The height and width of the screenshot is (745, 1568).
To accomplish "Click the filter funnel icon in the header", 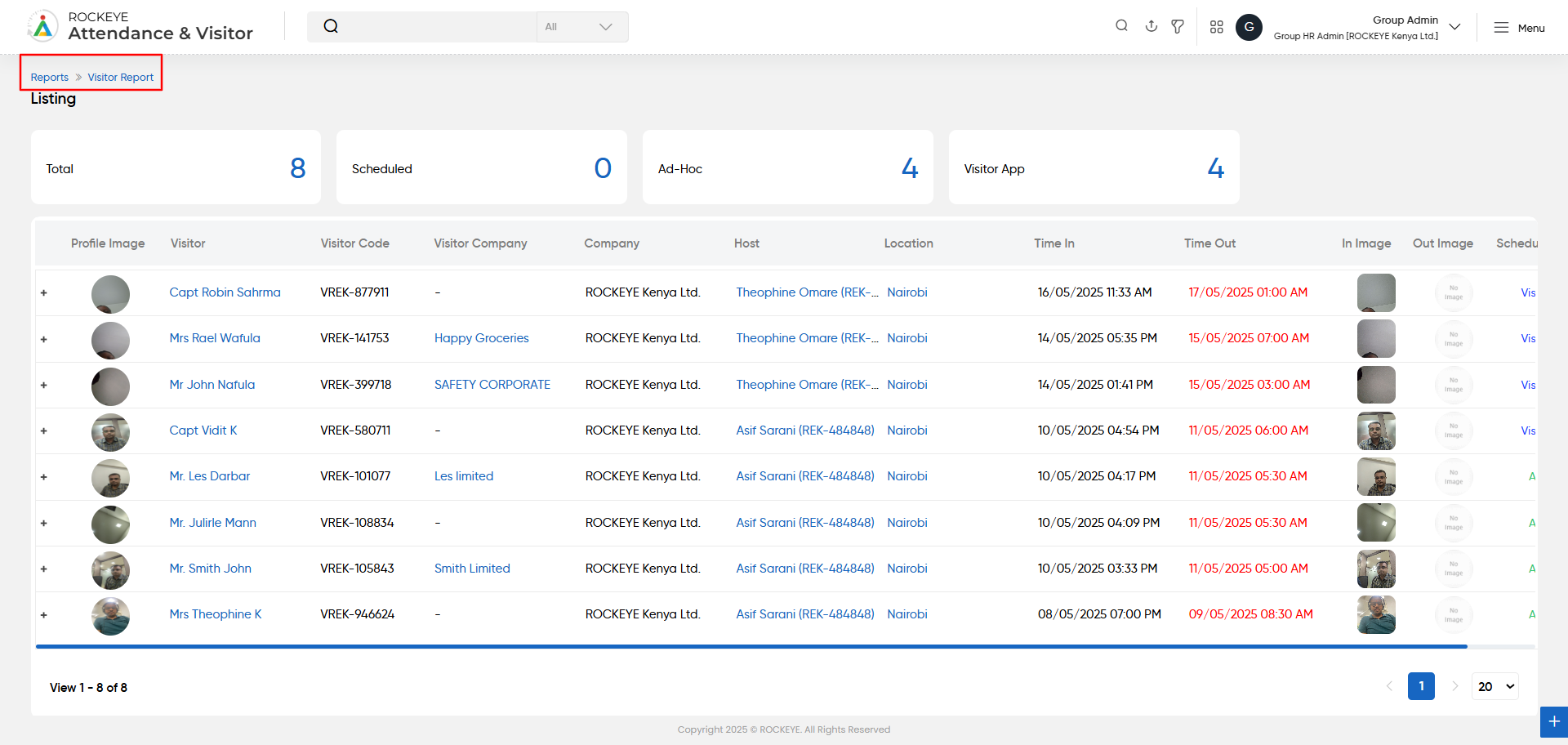I will 1178,26.
